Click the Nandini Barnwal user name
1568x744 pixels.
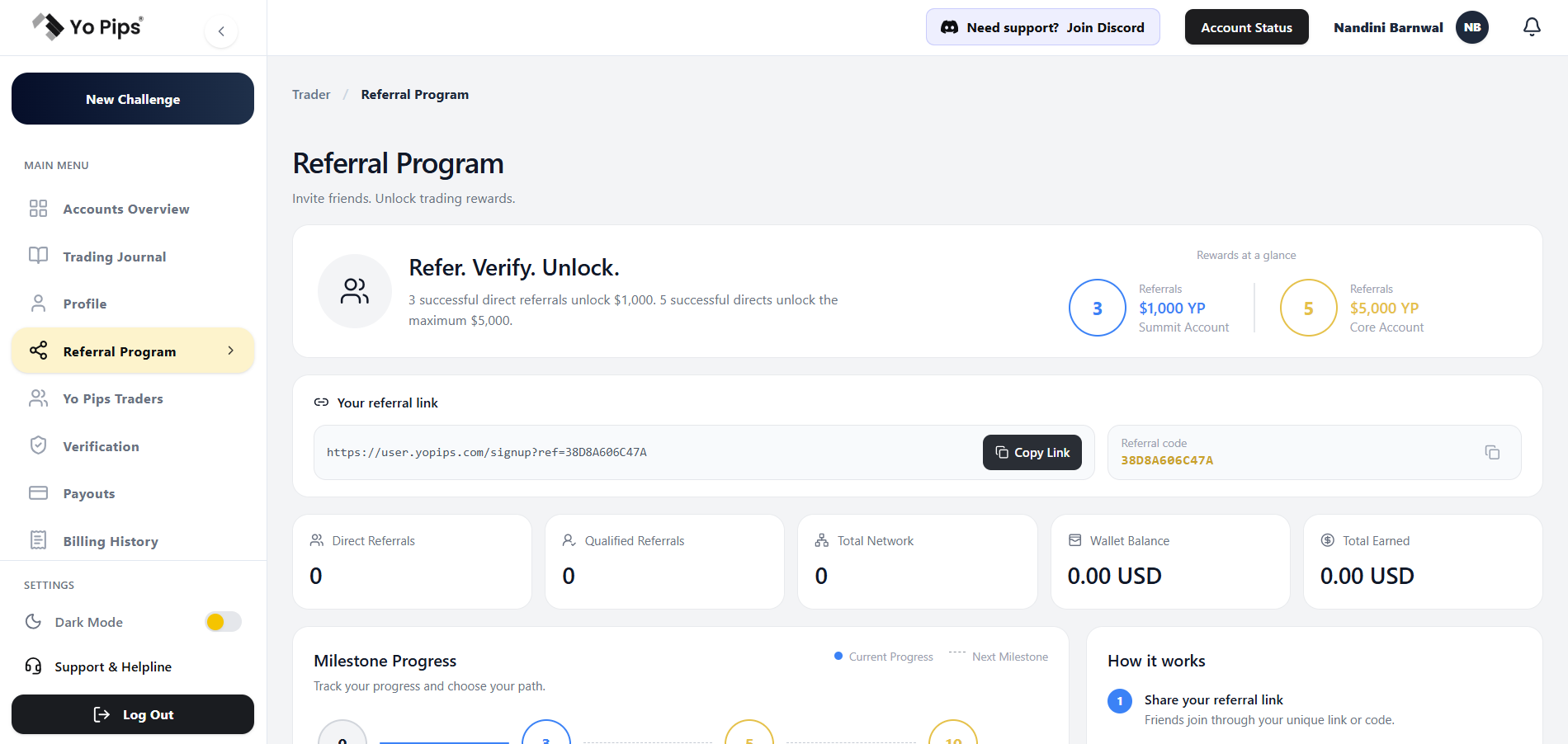(1388, 27)
